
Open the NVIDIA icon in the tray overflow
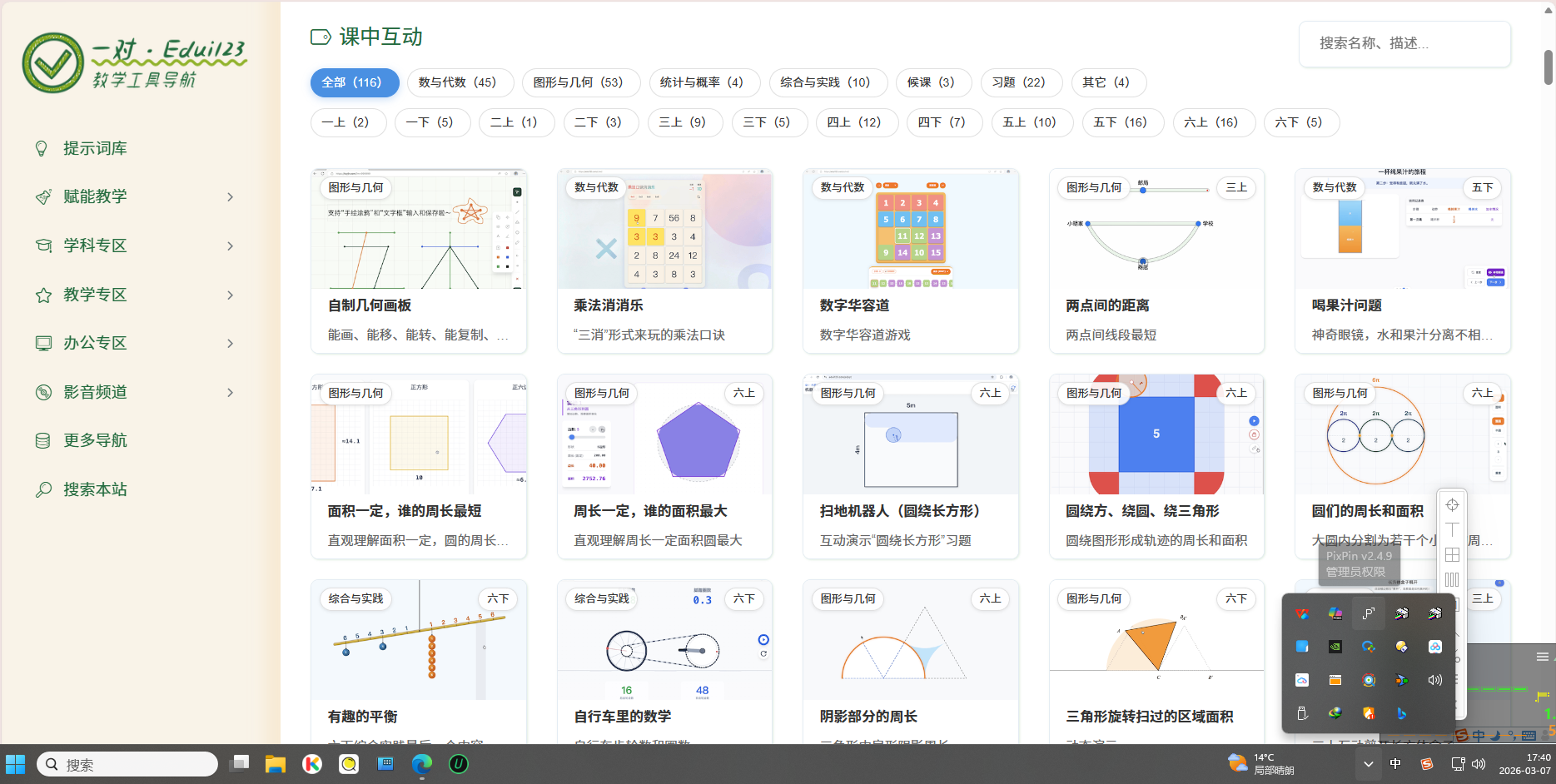click(x=1335, y=647)
